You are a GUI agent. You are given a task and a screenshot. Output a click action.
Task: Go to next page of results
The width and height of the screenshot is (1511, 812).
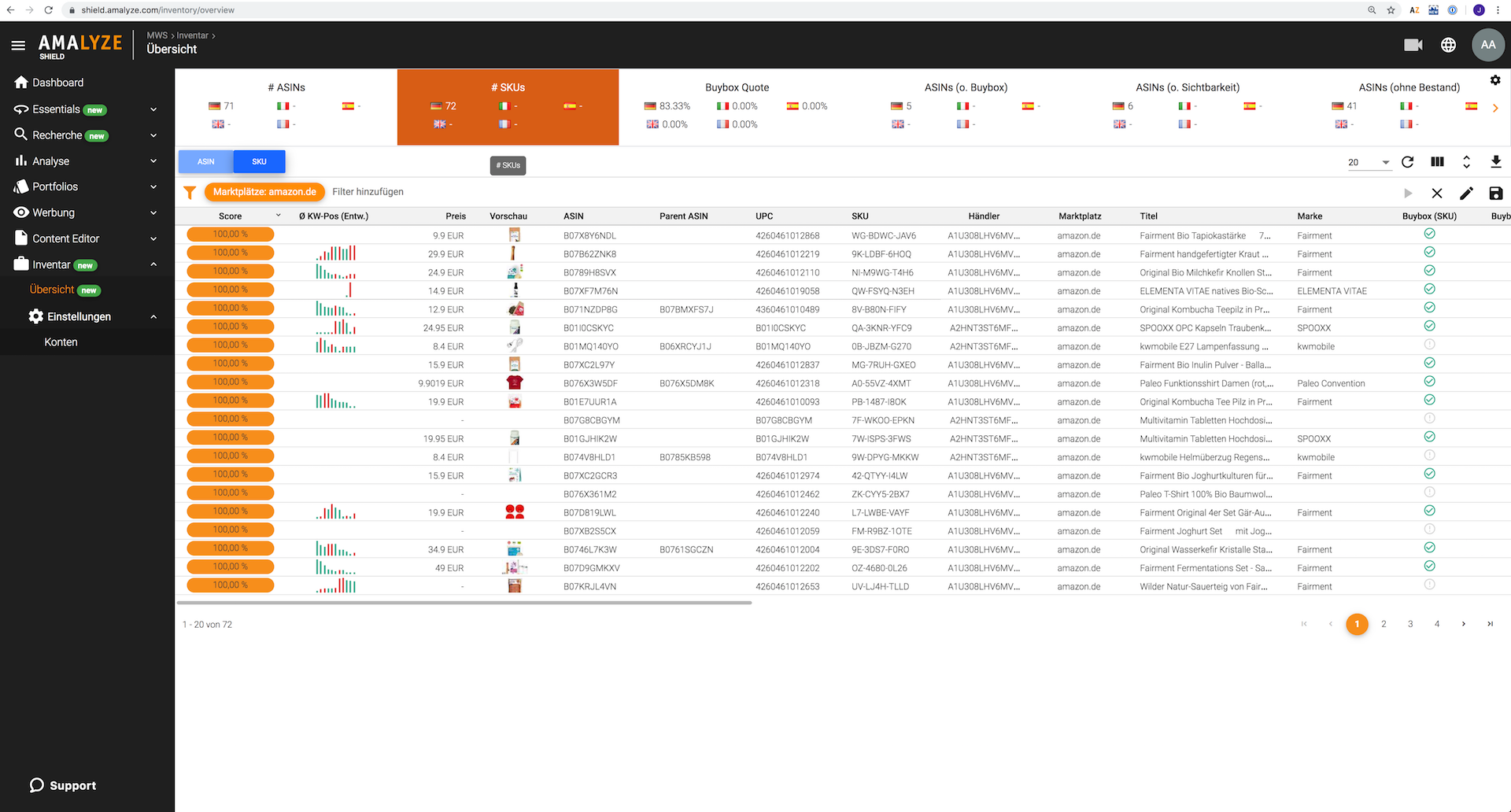1463,624
